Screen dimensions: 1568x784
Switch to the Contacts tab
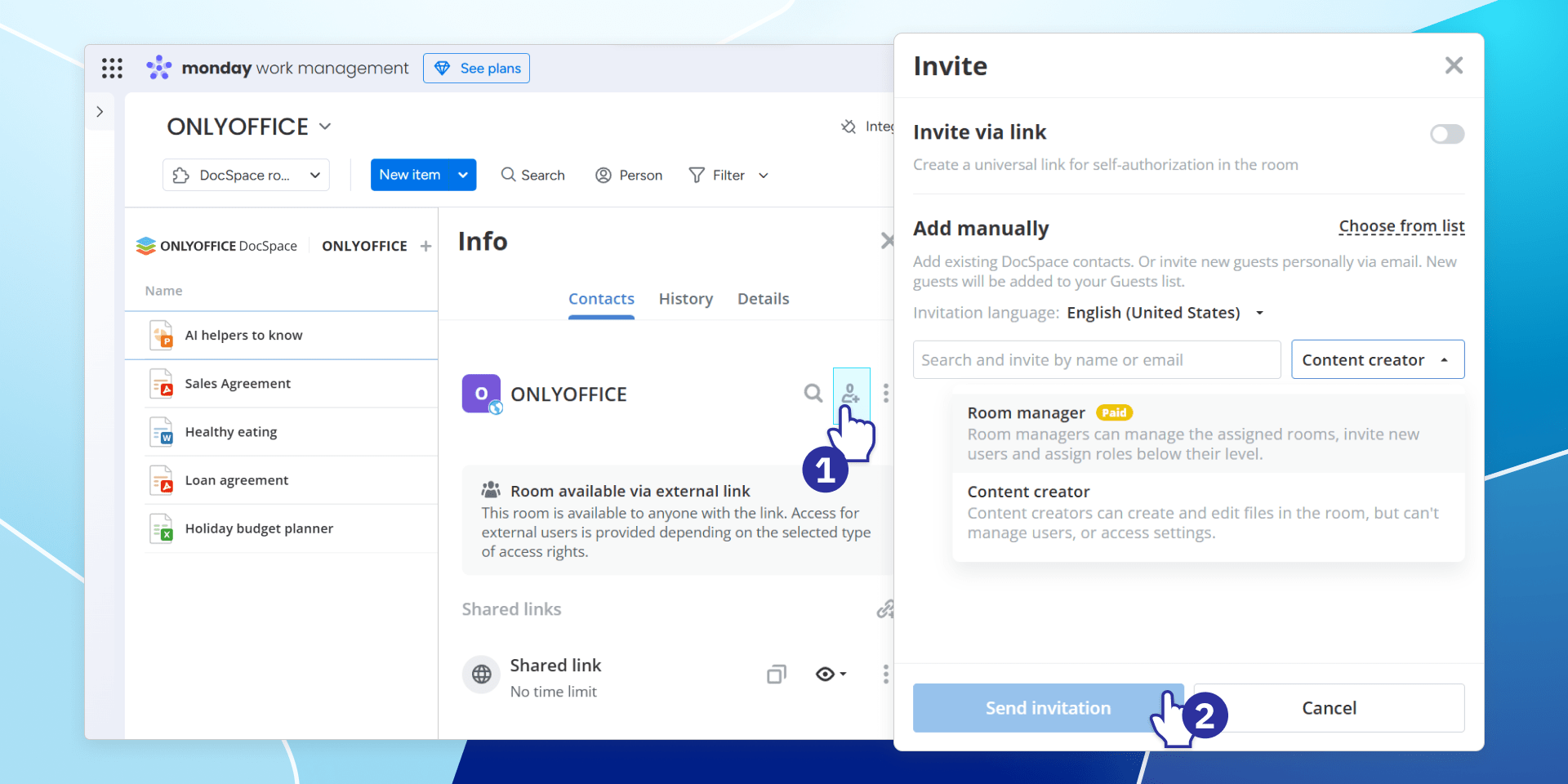point(601,299)
